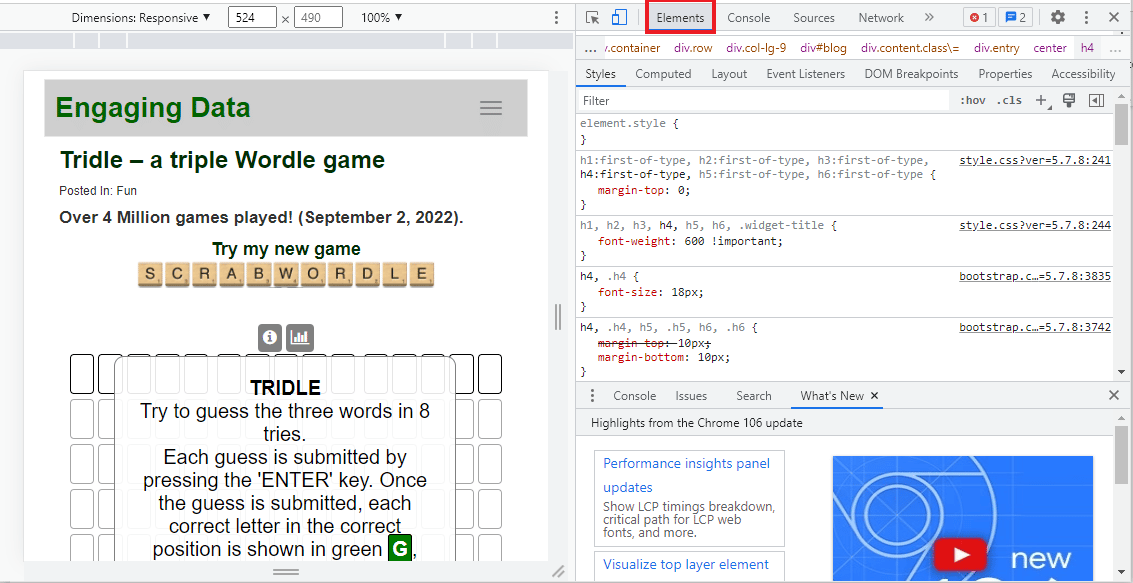
Task: Open the Sources tab
Action: click(x=814, y=17)
